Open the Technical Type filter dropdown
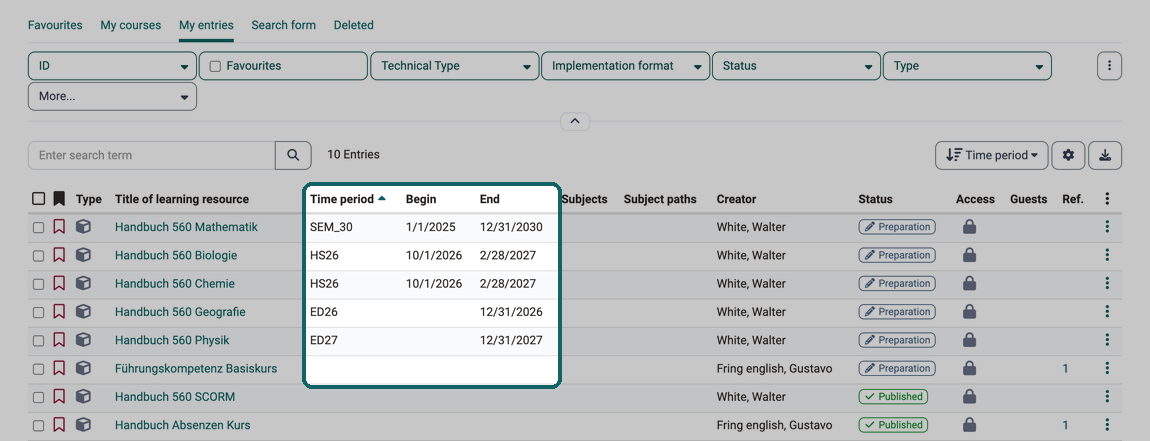 pyautogui.click(x=455, y=66)
